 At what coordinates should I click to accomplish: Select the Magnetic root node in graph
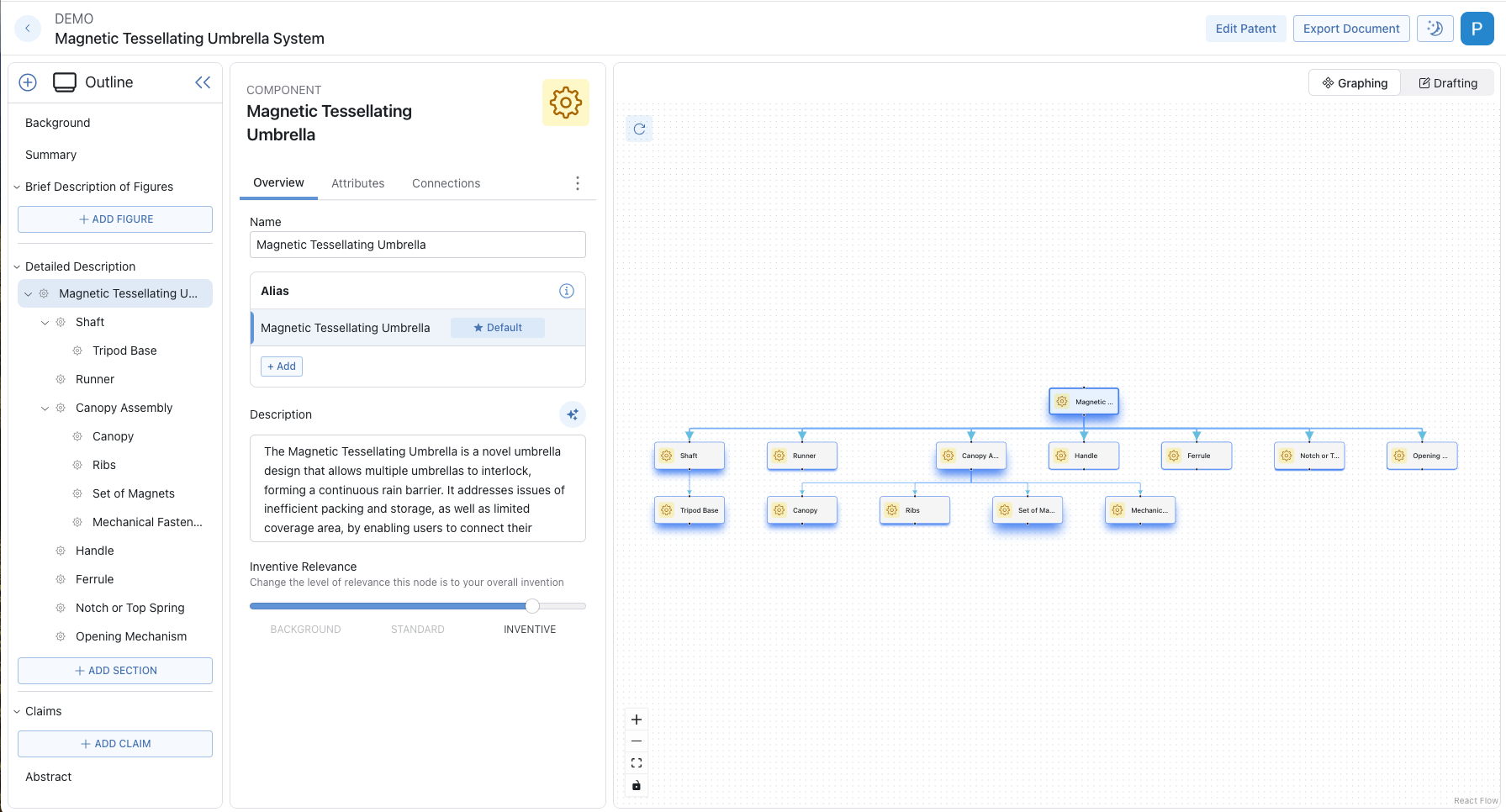click(x=1084, y=402)
